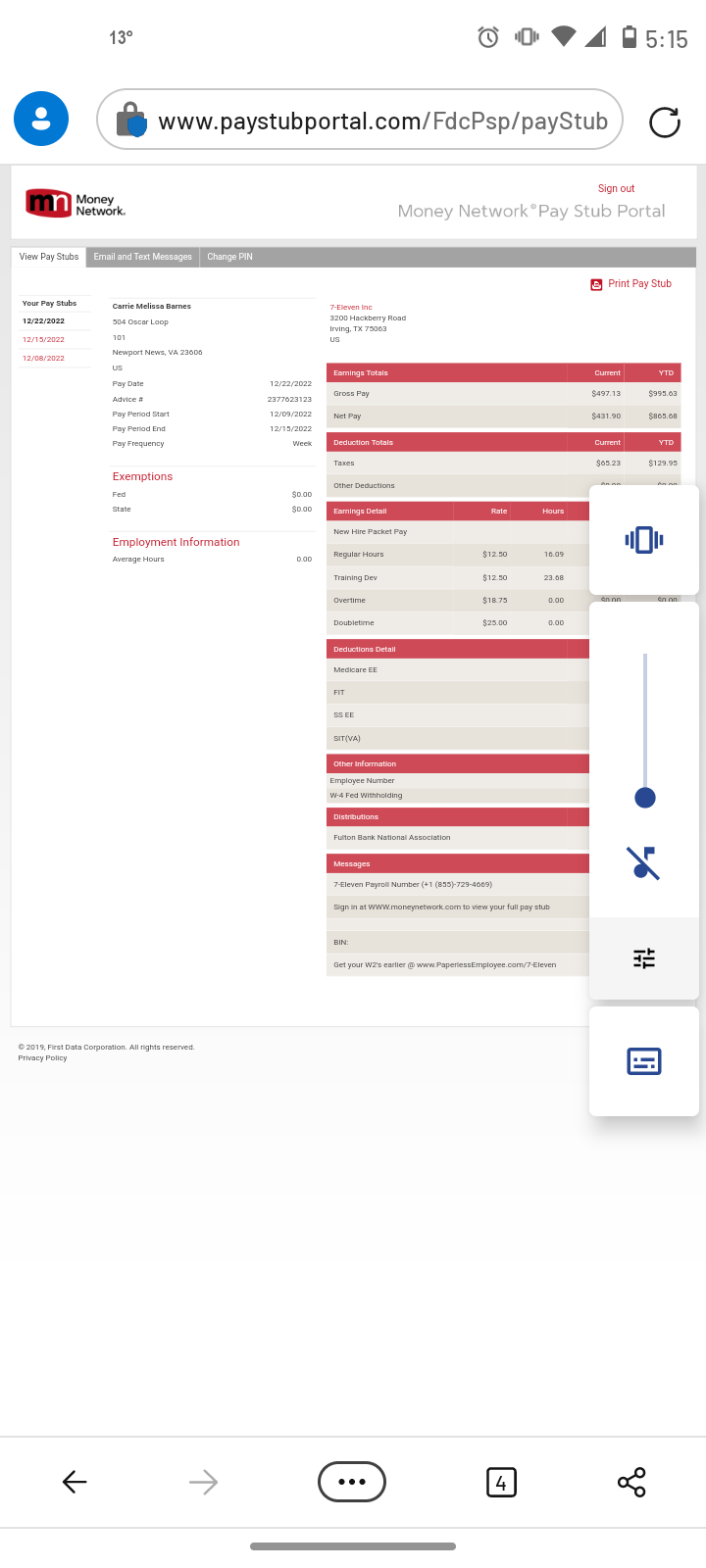Unmute media using the crossed-out note icon

point(643,862)
